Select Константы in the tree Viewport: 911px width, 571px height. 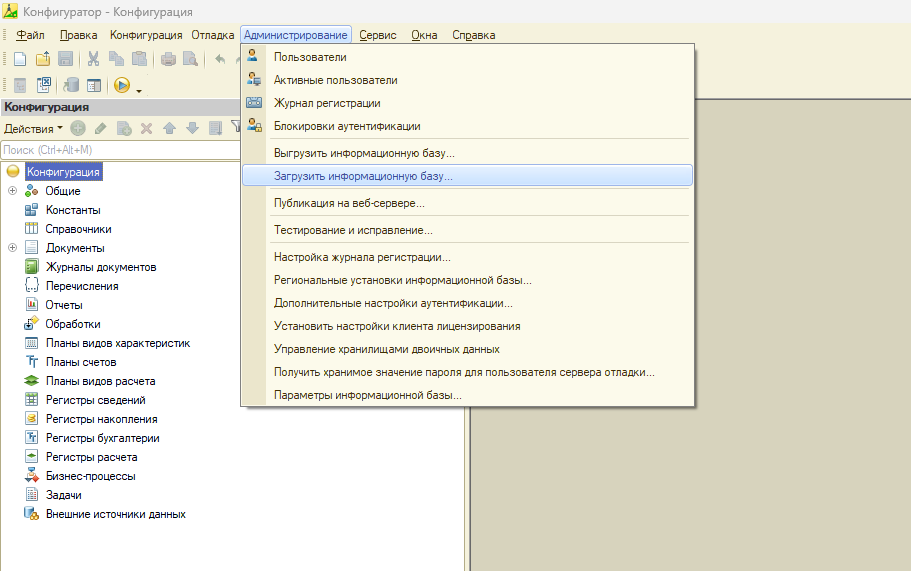[73, 210]
